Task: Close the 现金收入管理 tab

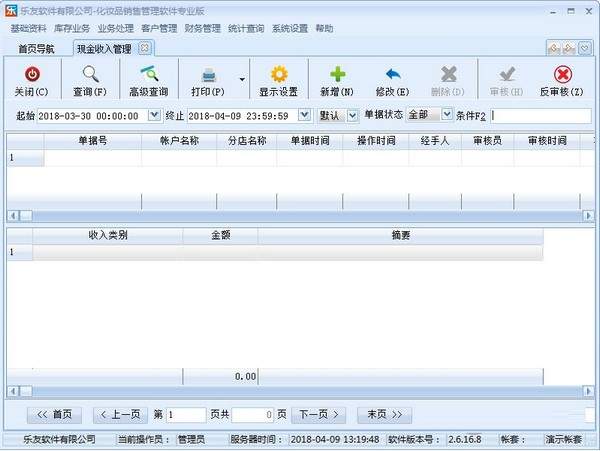Action: coord(145,48)
